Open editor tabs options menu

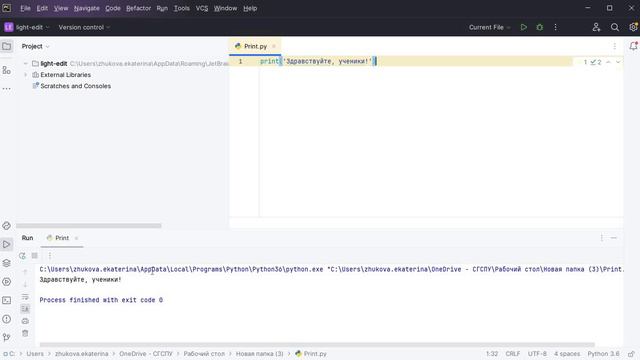pyautogui.click(x=615, y=46)
